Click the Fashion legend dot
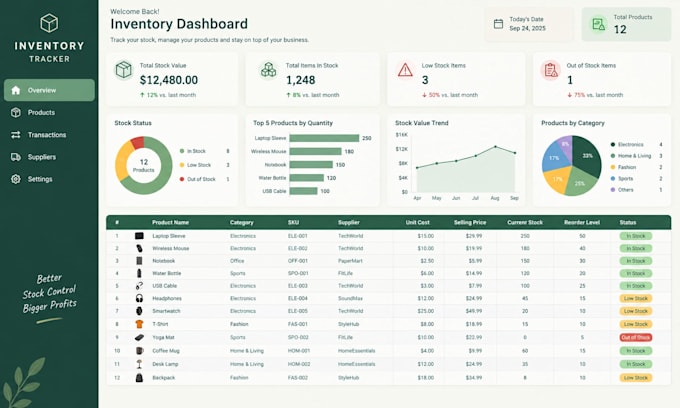Screen dimensions: 680x408 tap(613, 167)
